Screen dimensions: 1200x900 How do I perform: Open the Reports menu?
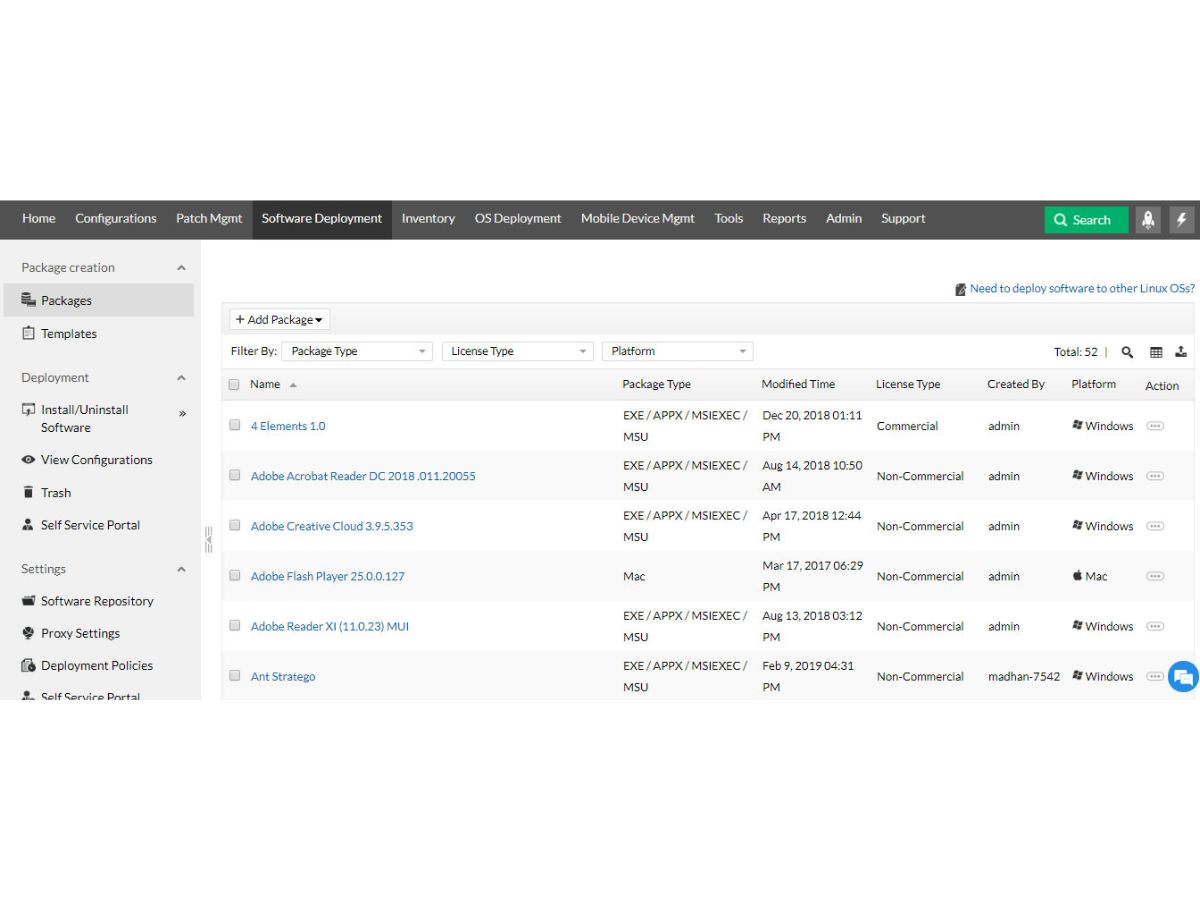[x=784, y=219]
